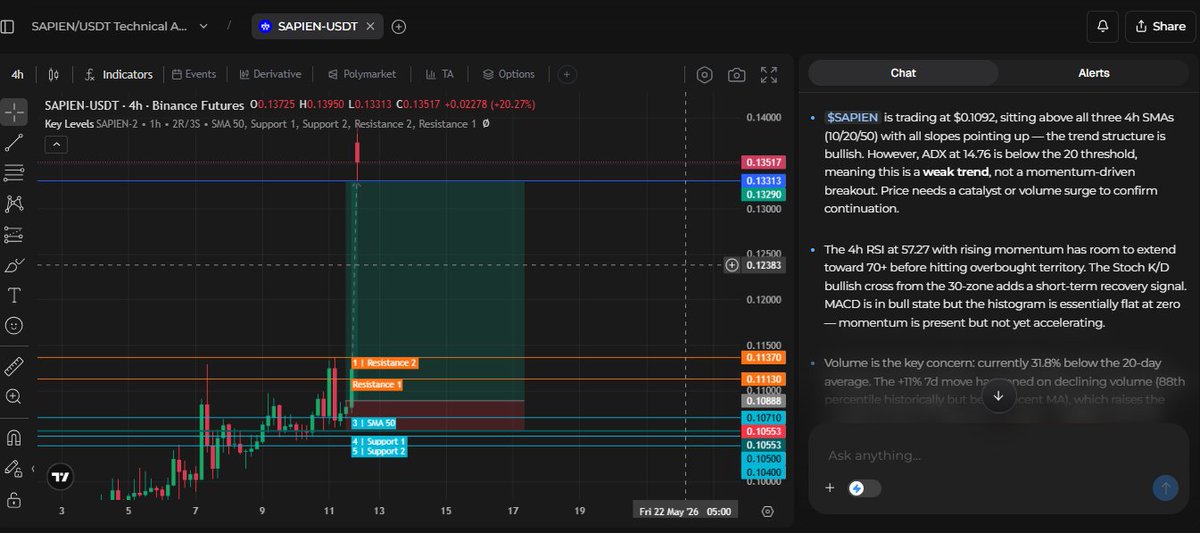Click the Share button
This screenshot has height=533, width=1200.
coord(1159,26)
